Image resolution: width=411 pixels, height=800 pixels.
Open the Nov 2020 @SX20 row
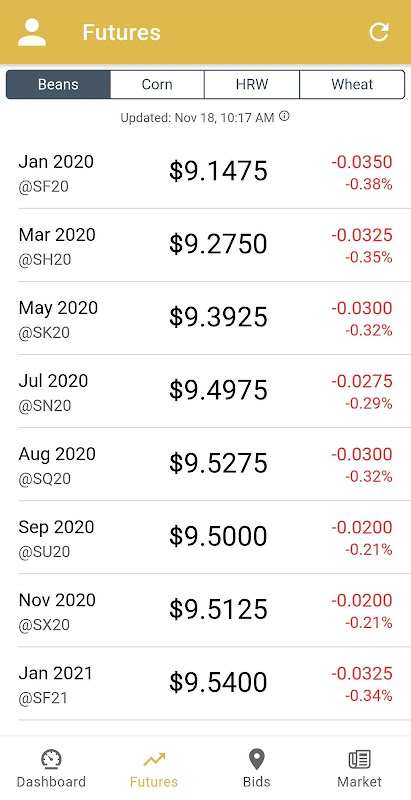[x=206, y=610]
